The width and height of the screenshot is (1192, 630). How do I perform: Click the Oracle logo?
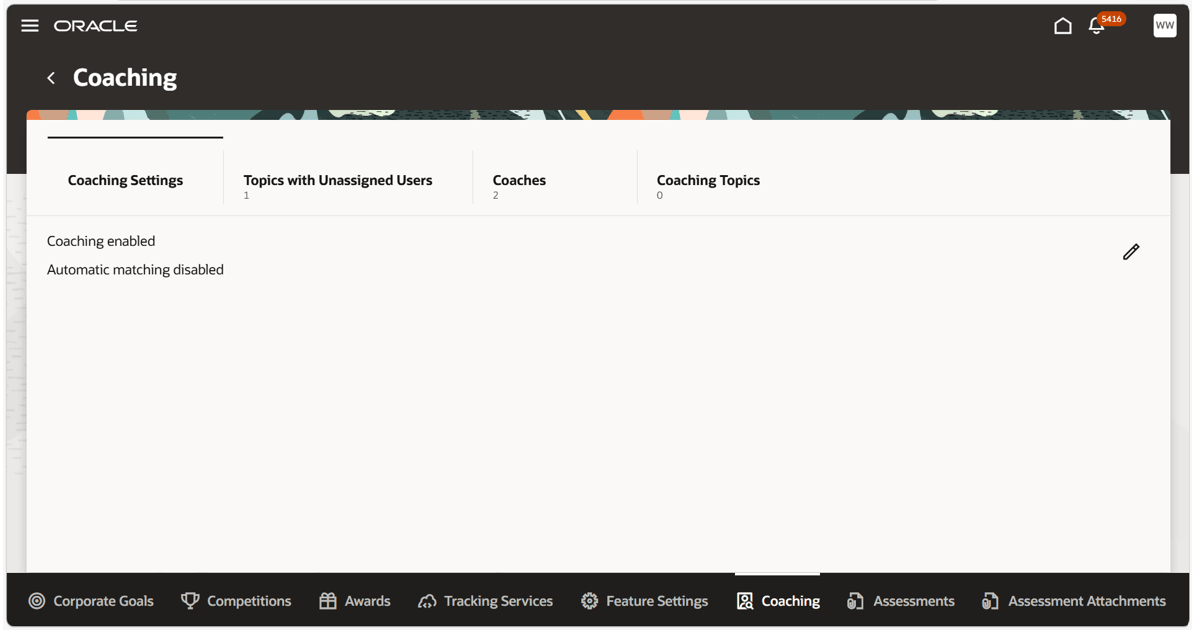click(96, 26)
